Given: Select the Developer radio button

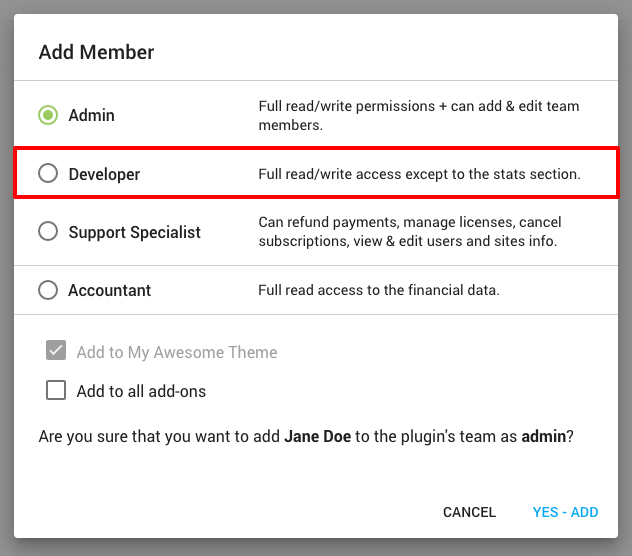Looking at the screenshot, I should [x=48, y=174].
